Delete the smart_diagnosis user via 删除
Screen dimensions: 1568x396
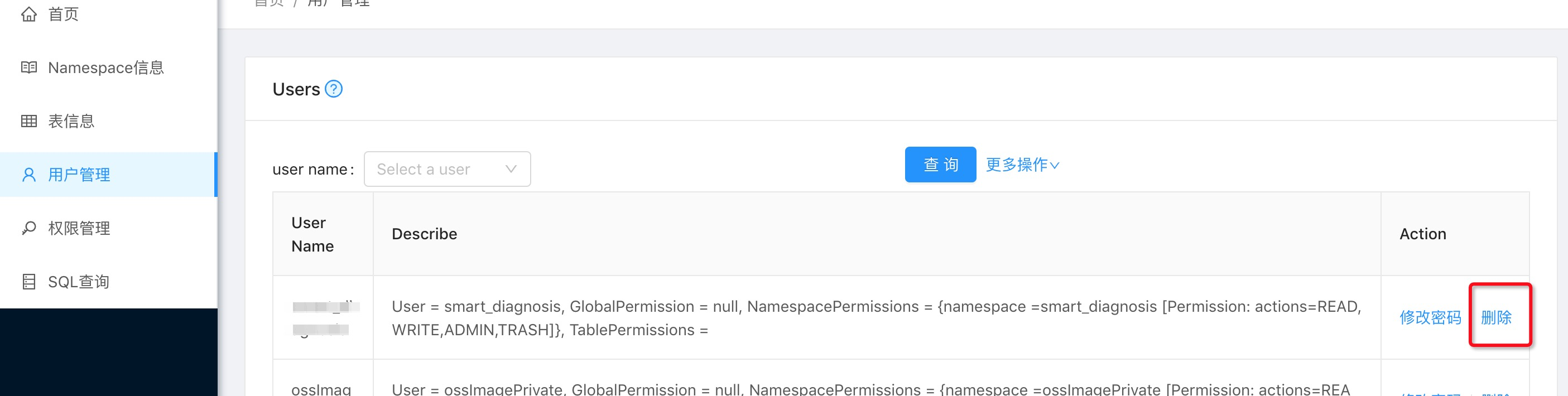coord(1496,317)
